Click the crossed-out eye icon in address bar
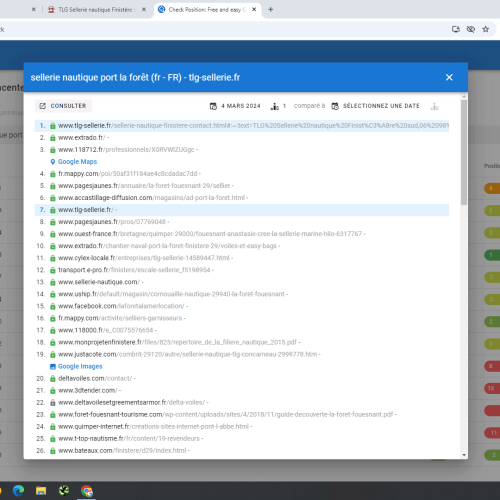 pyautogui.click(x=471, y=29)
